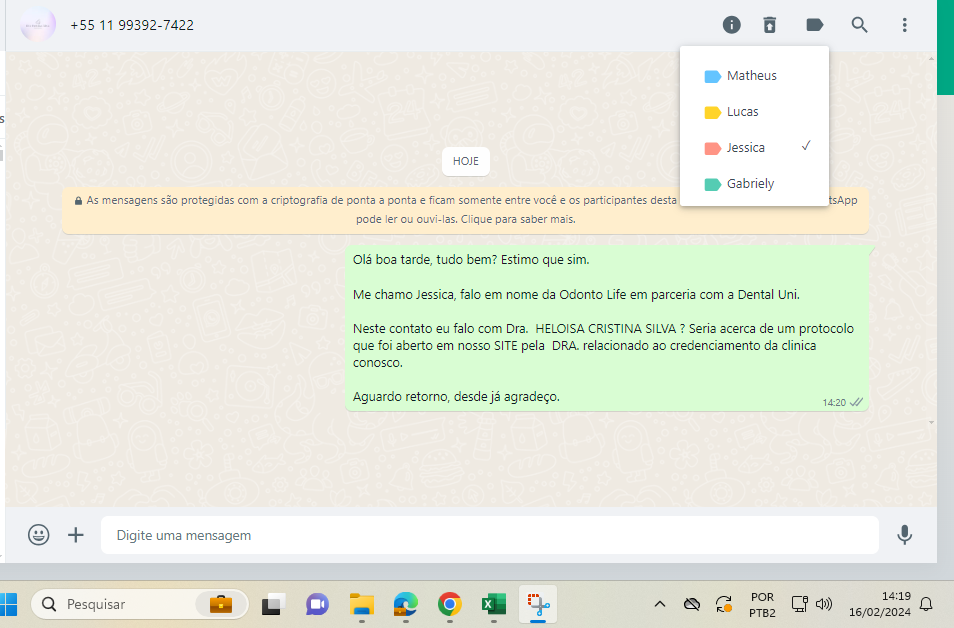
Task: Open the three-dot chat menu
Action: coord(905,25)
